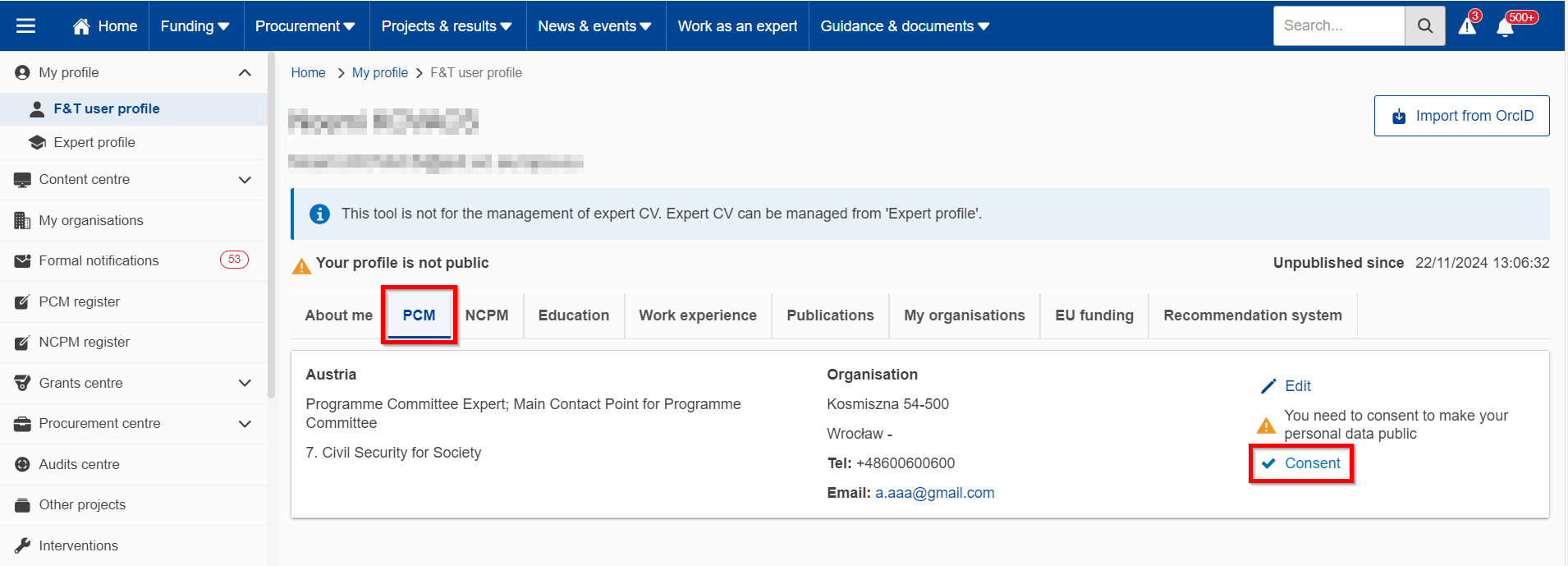Click the Grants centre icon
The height and width of the screenshot is (566, 1568).
(22, 383)
